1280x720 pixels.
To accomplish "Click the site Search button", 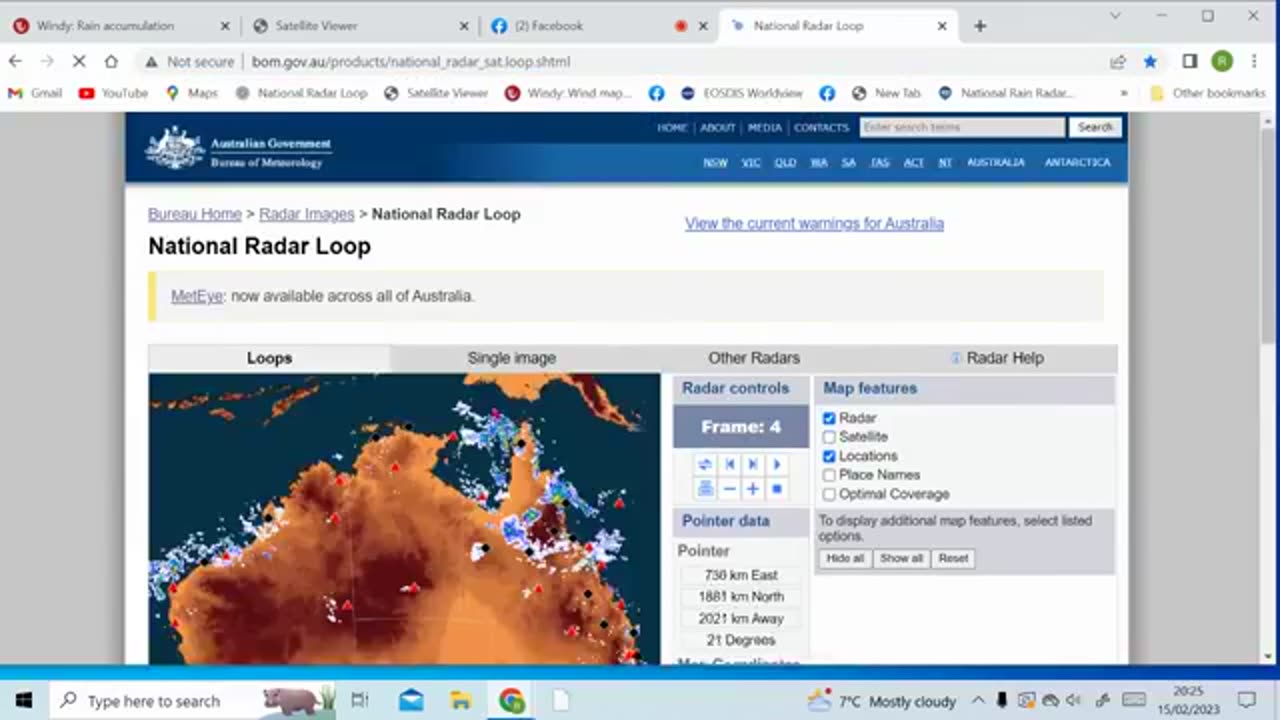I will (1095, 127).
